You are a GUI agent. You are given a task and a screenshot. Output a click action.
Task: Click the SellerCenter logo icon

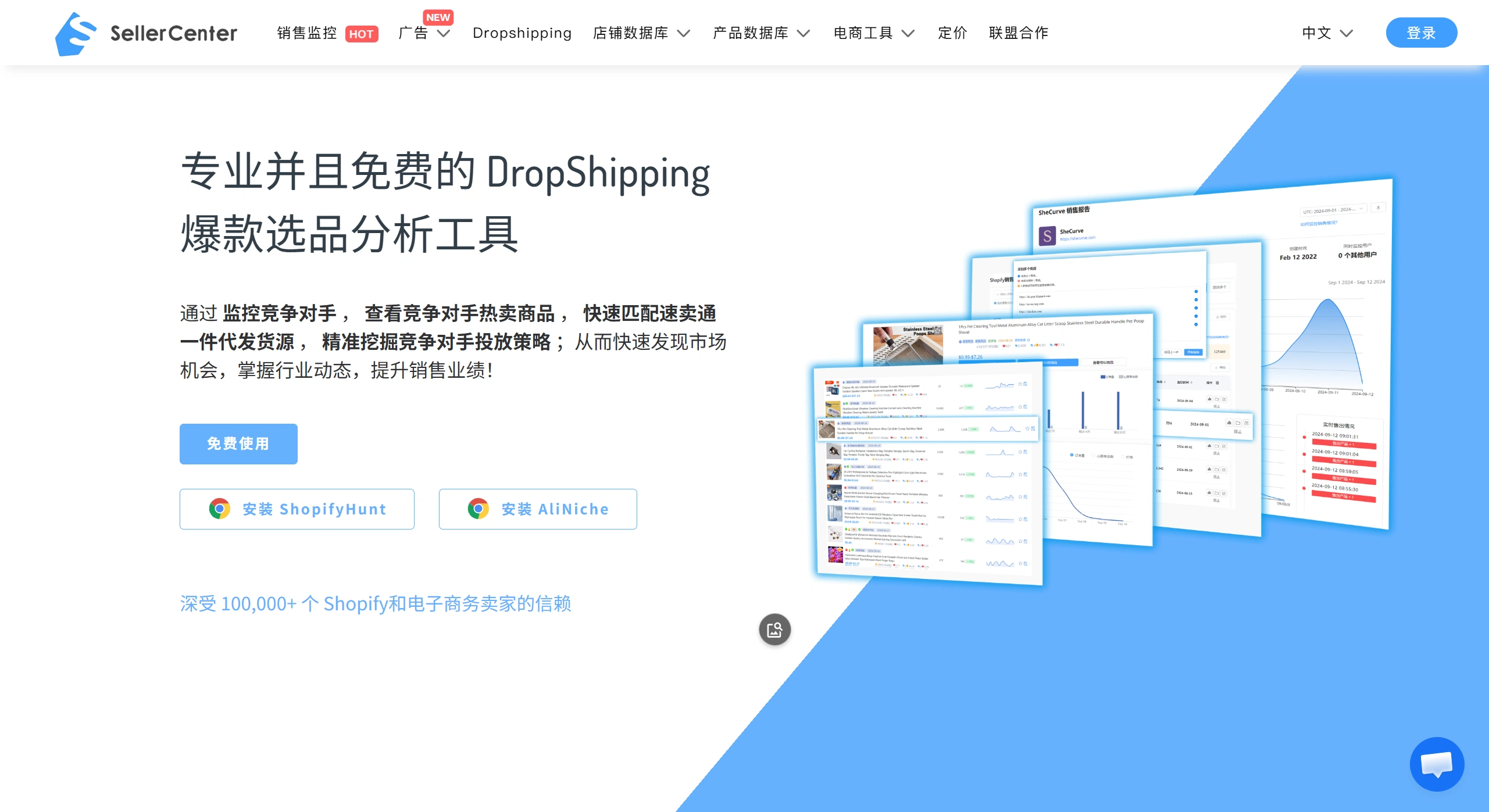point(76,34)
